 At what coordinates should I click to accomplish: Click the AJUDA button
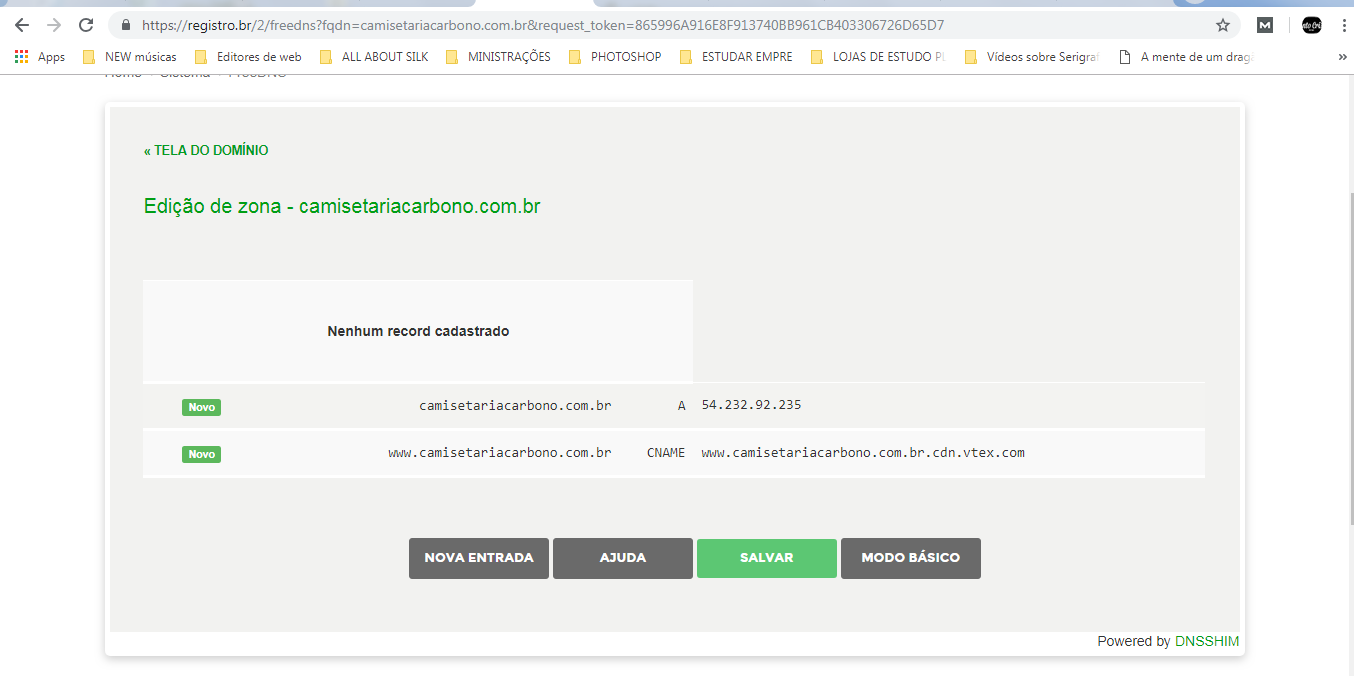point(623,558)
